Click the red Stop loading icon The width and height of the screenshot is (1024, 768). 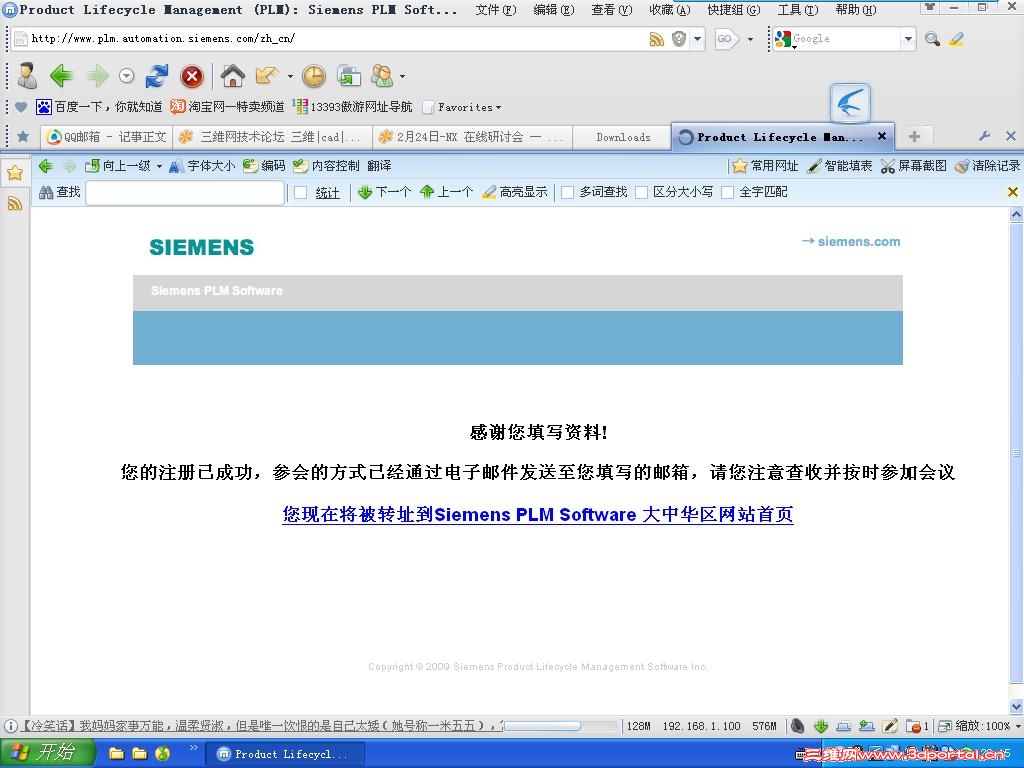[x=192, y=76]
